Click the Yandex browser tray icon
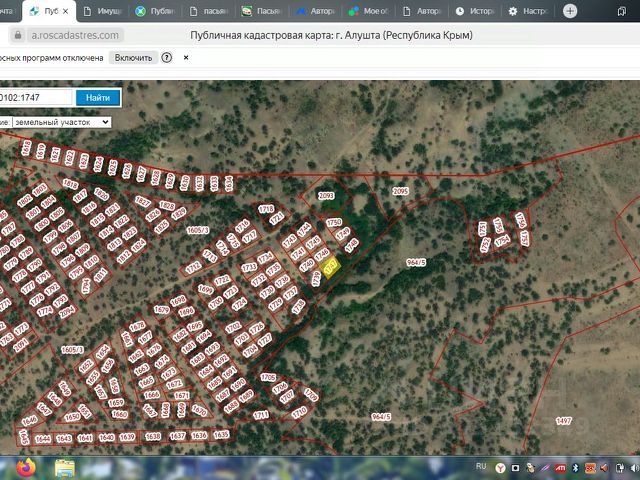 pyautogui.click(x=500, y=468)
